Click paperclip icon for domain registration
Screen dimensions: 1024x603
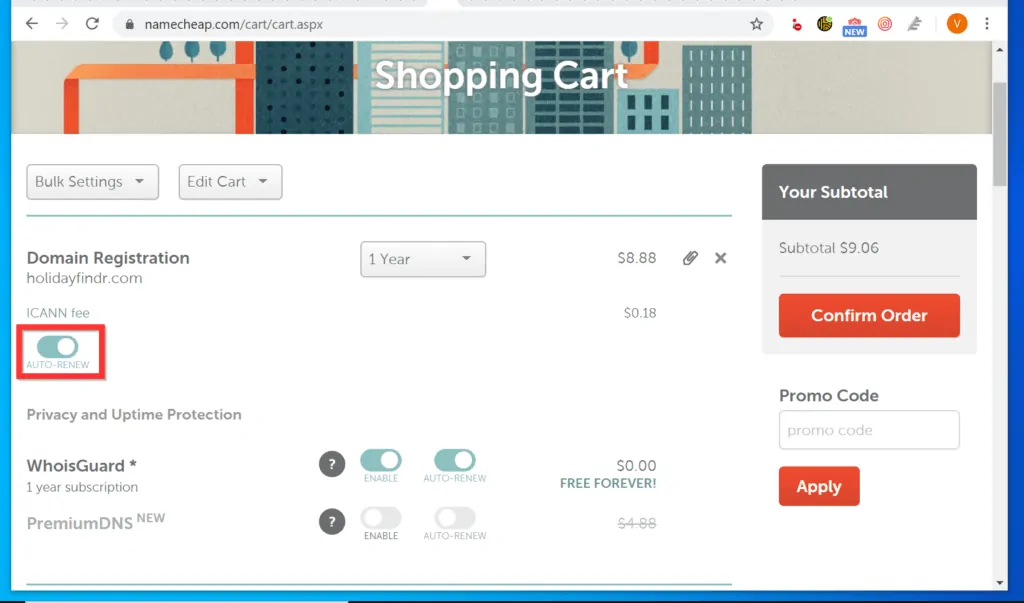(x=690, y=258)
